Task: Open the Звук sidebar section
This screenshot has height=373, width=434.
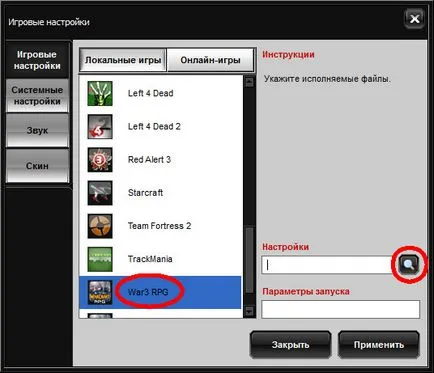Action: click(x=37, y=130)
